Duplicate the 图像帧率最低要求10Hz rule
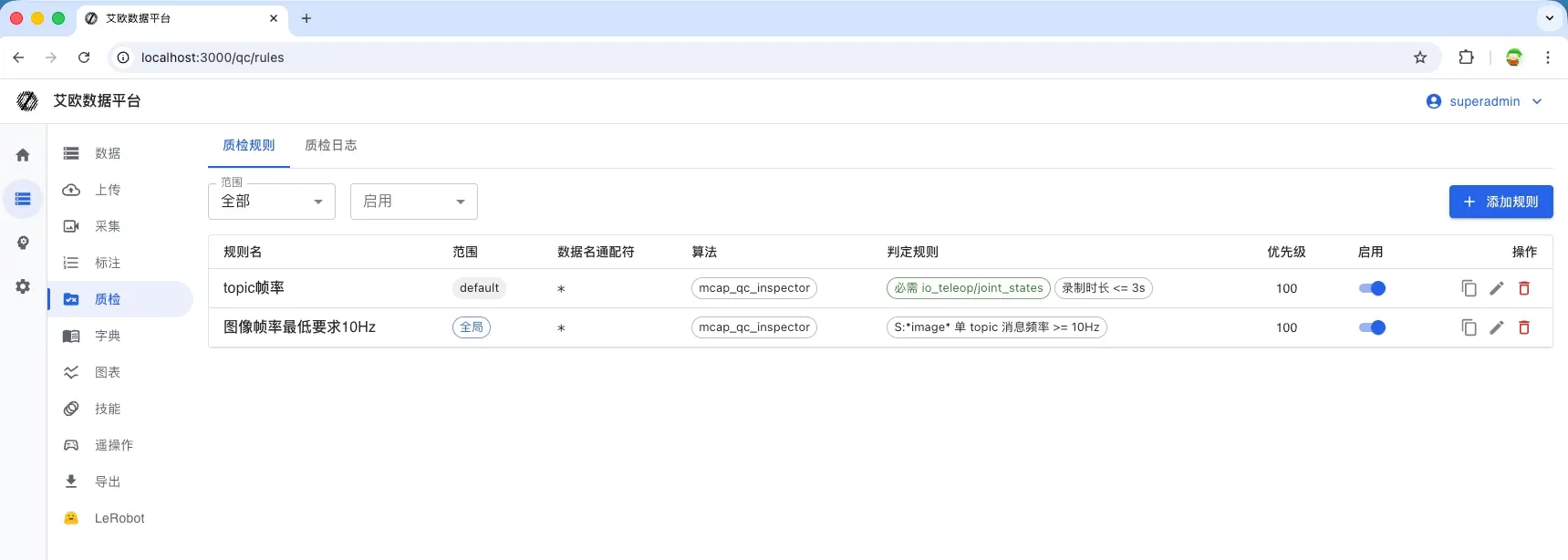This screenshot has width=1568, height=560. coord(1469,327)
